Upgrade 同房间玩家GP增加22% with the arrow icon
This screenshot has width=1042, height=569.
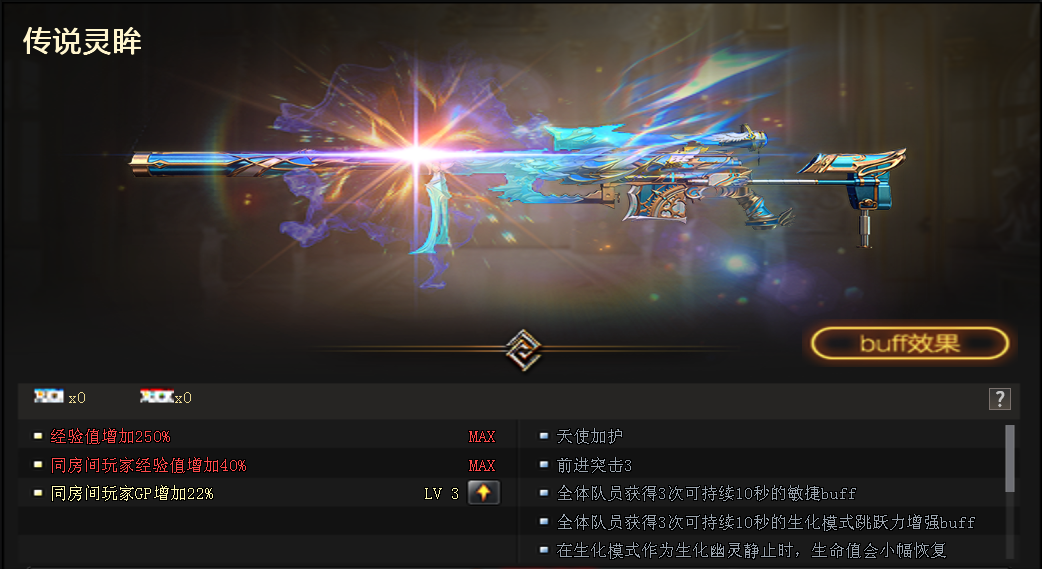coord(484,493)
